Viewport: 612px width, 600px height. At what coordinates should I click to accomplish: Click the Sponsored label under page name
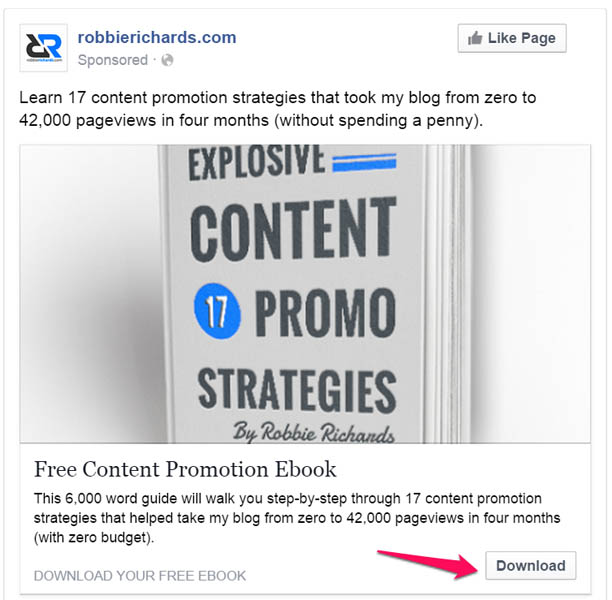click(x=112, y=60)
